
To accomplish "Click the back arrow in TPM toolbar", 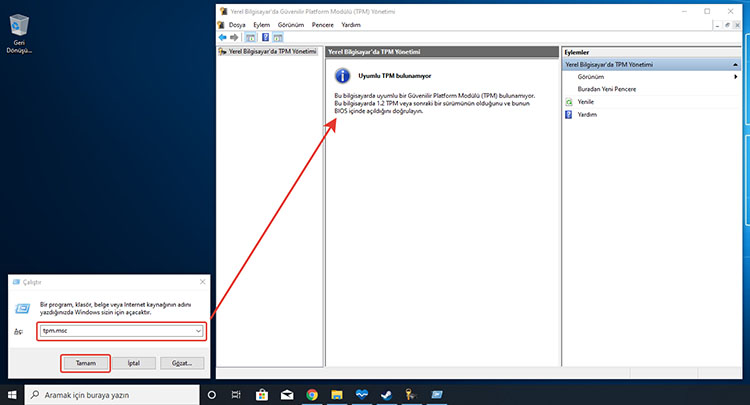I will (x=223, y=37).
